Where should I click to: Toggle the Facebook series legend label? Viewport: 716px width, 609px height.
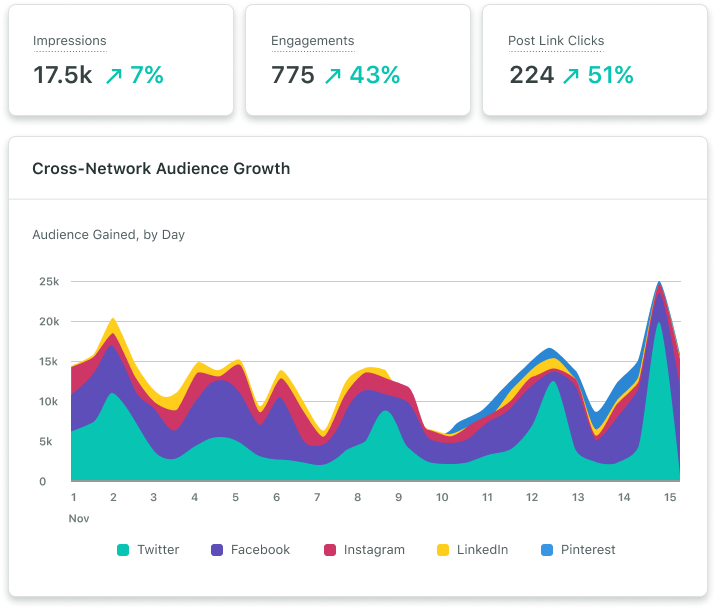coord(260,550)
